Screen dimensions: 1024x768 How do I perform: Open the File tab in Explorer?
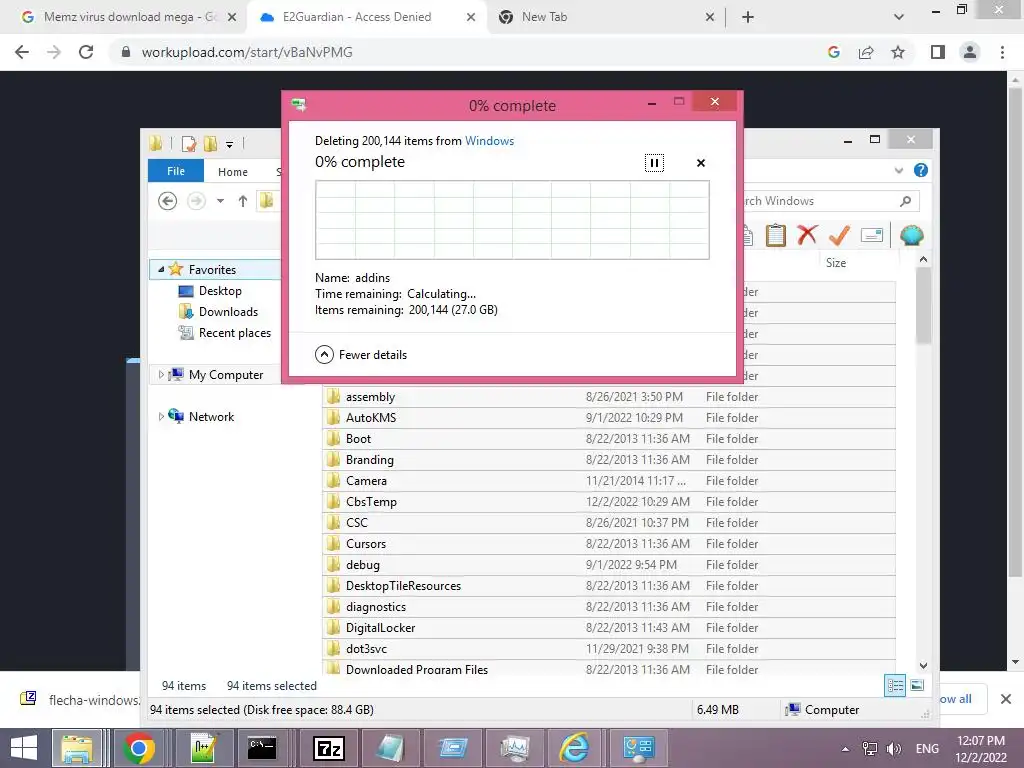pyautogui.click(x=176, y=171)
